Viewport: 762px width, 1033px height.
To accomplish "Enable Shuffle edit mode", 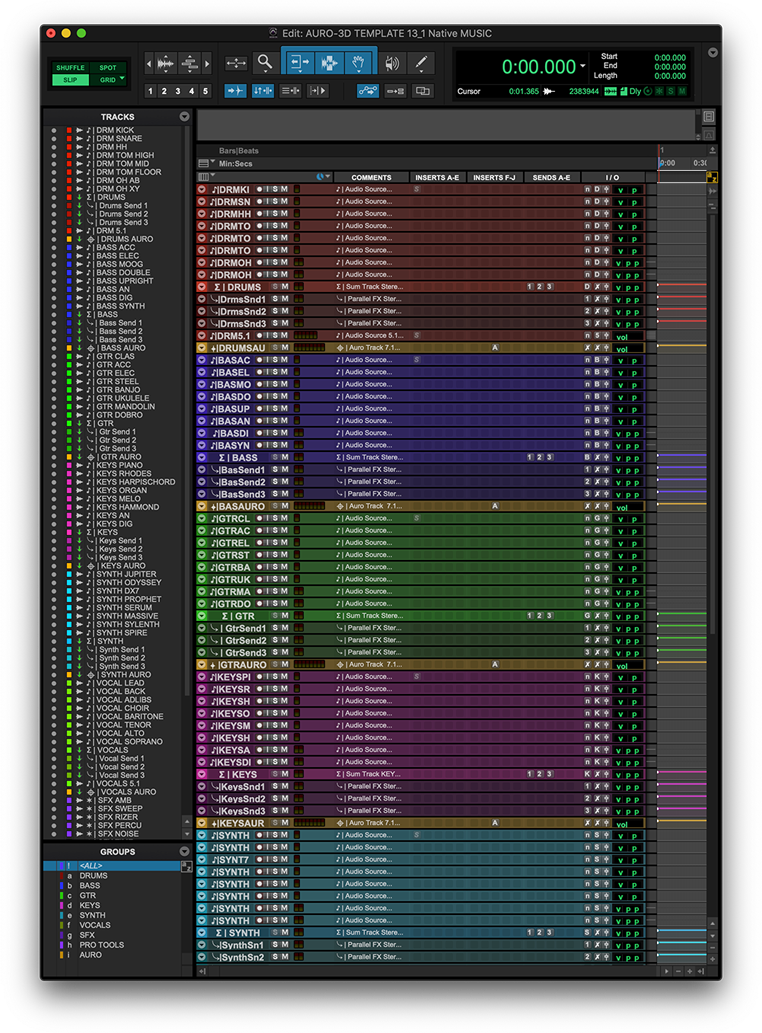I will click(x=70, y=68).
